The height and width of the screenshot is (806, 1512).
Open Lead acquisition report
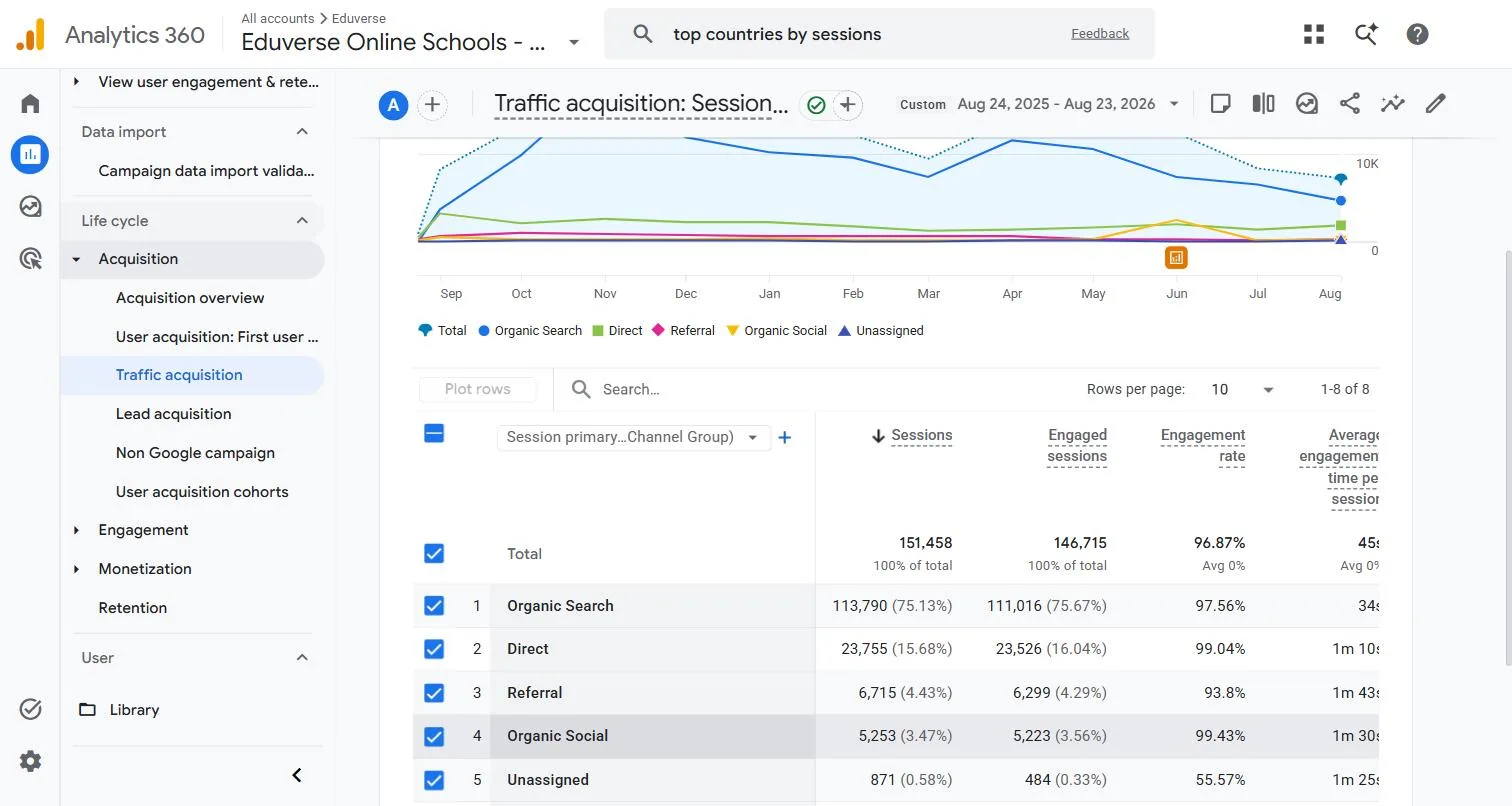[174, 414]
